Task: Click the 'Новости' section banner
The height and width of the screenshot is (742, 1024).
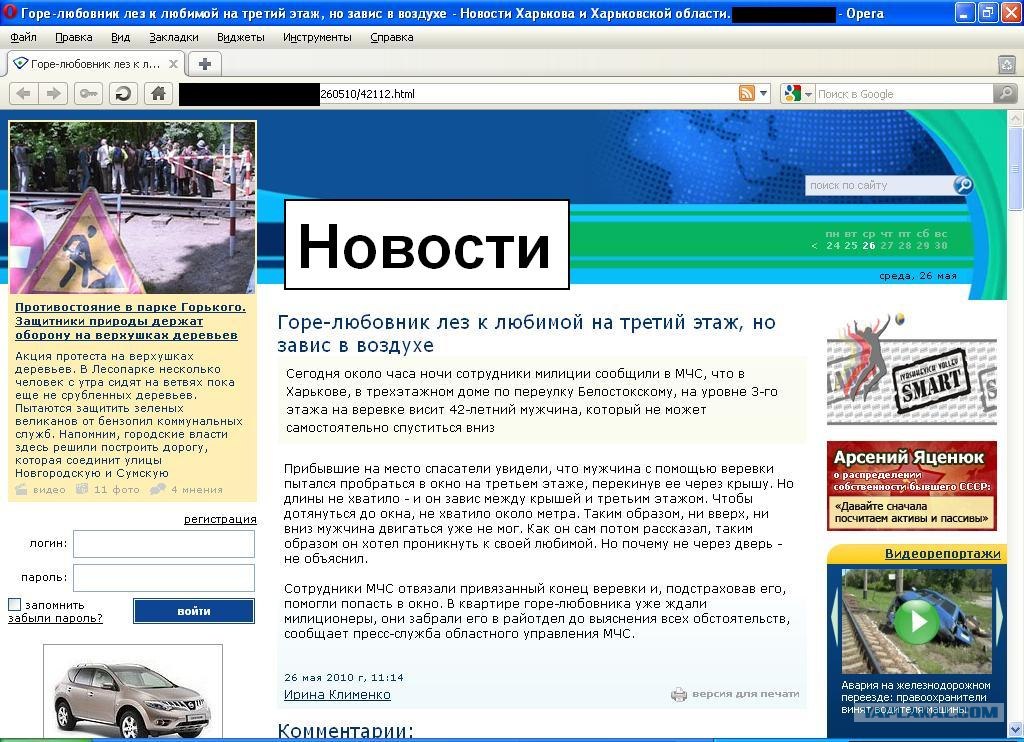Action: (426, 244)
